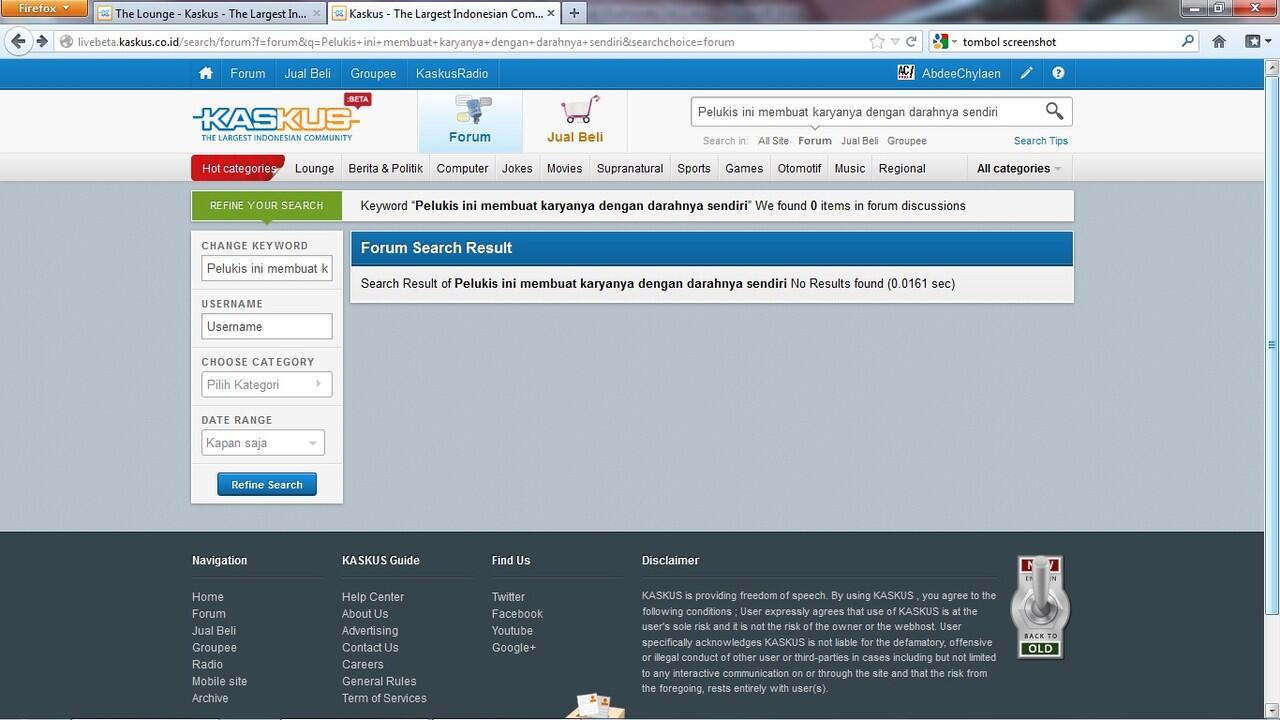Viewport: 1280px width, 720px height.
Task: Open the Search Tips link
Action: [x=1041, y=141]
